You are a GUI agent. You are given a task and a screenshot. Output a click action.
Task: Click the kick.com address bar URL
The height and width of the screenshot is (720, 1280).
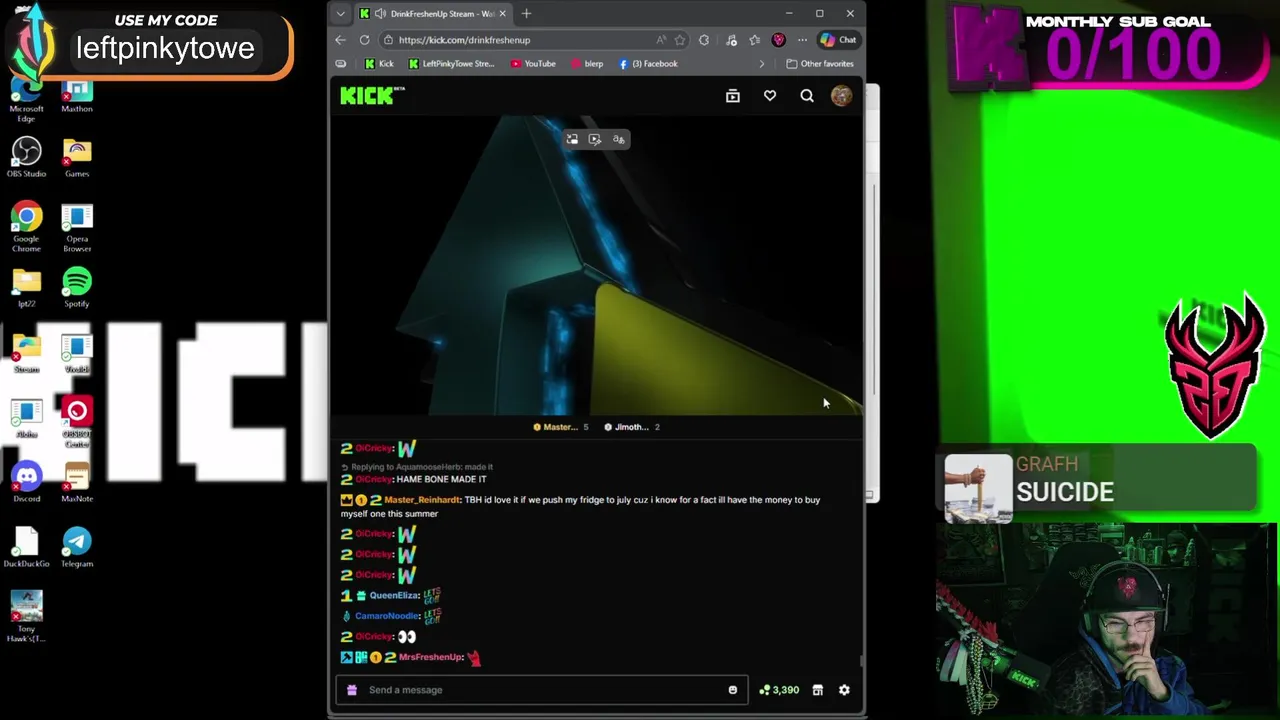tap(464, 40)
